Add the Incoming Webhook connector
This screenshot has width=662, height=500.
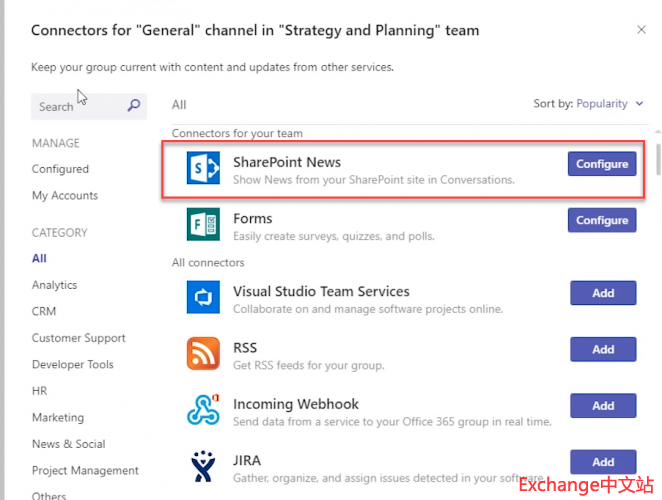[603, 405]
